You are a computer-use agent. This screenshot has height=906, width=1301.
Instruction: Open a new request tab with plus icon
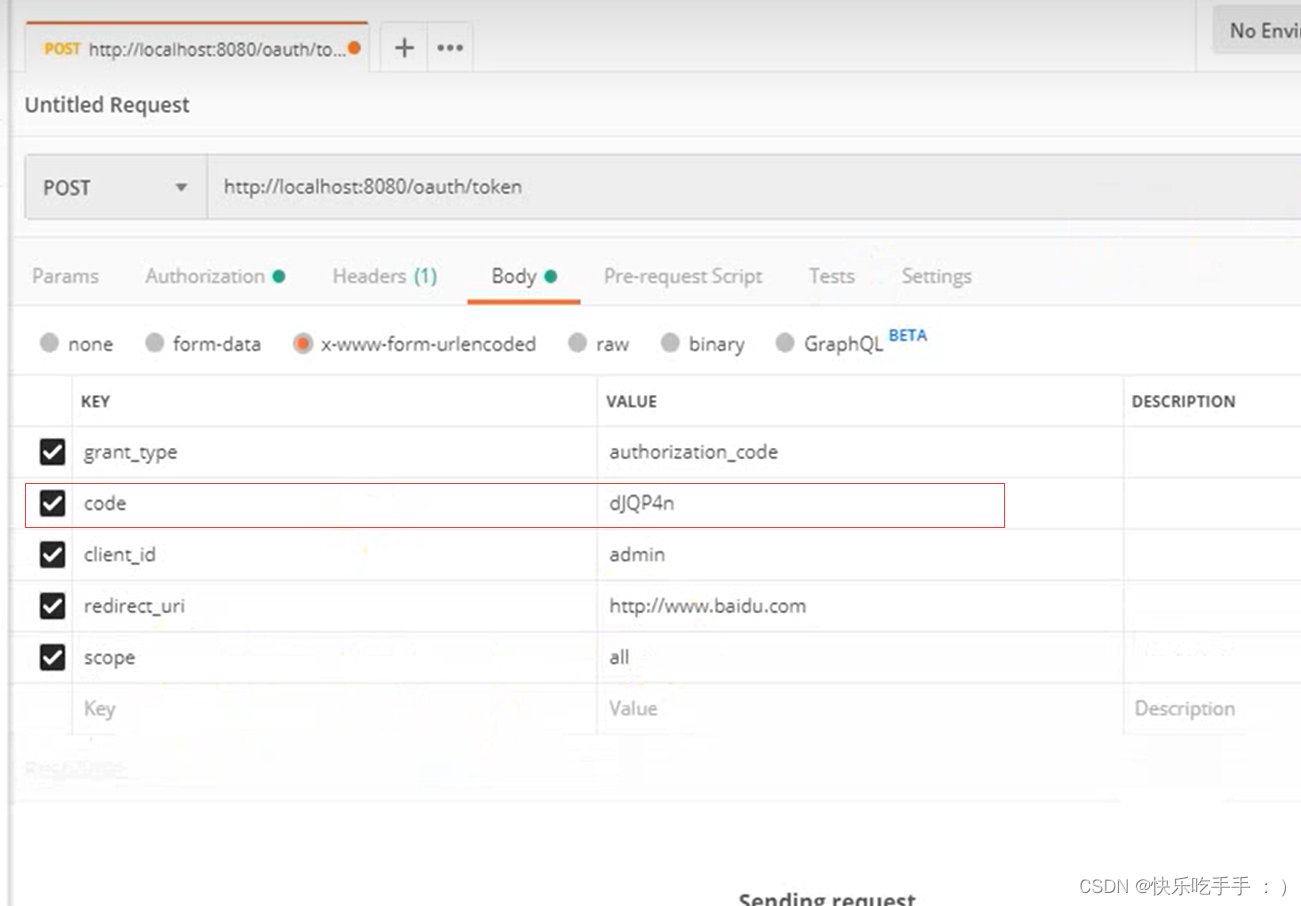click(x=403, y=47)
